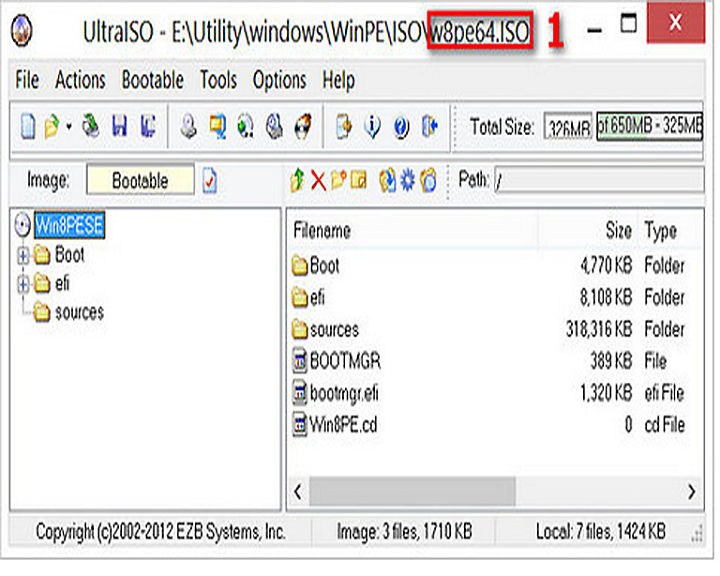Click the Extract icon in image toolbar
The height and width of the screenshot is (576, 720).
click(x=387, y=180)
